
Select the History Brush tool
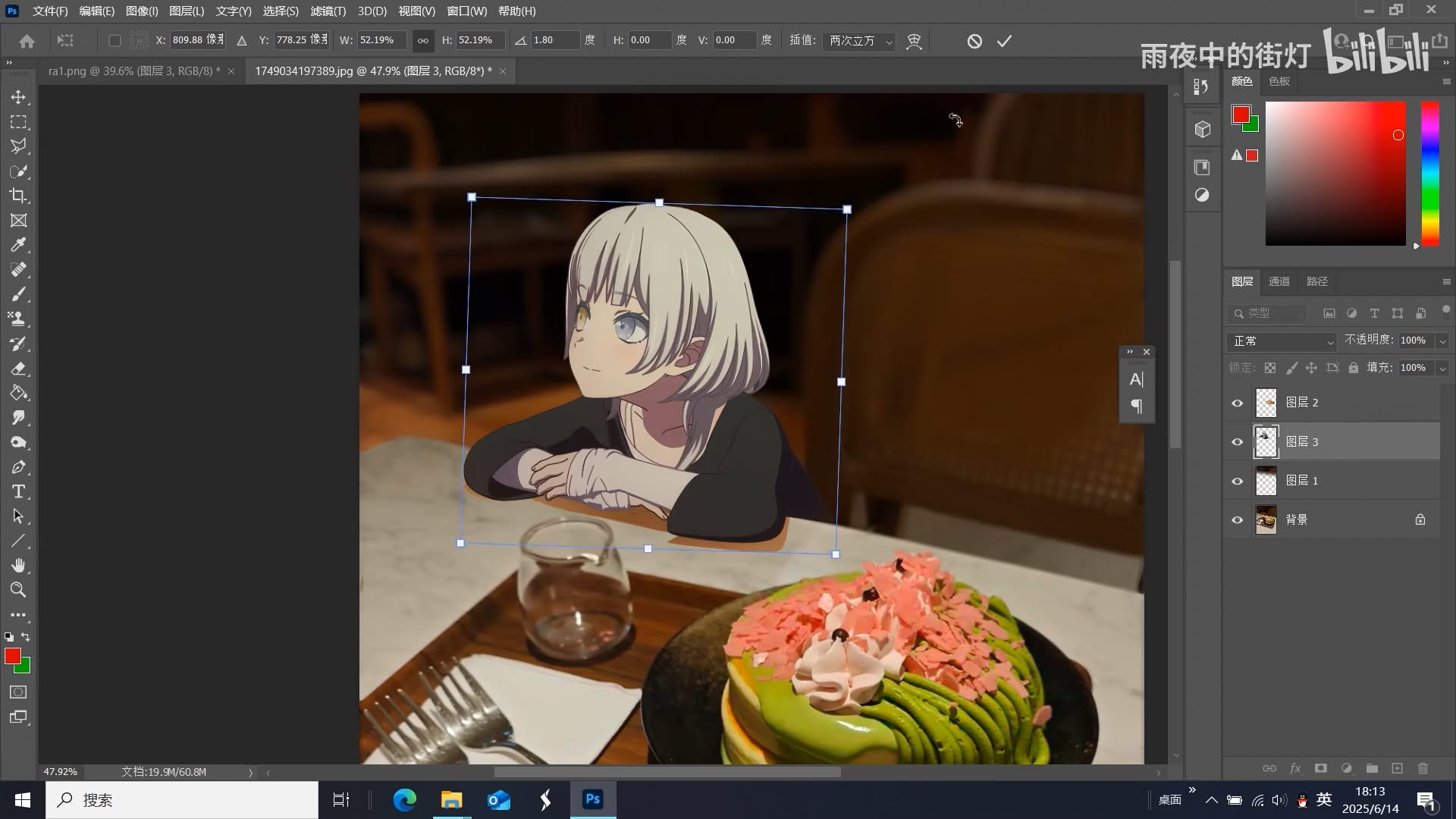[x=18, y=344]
